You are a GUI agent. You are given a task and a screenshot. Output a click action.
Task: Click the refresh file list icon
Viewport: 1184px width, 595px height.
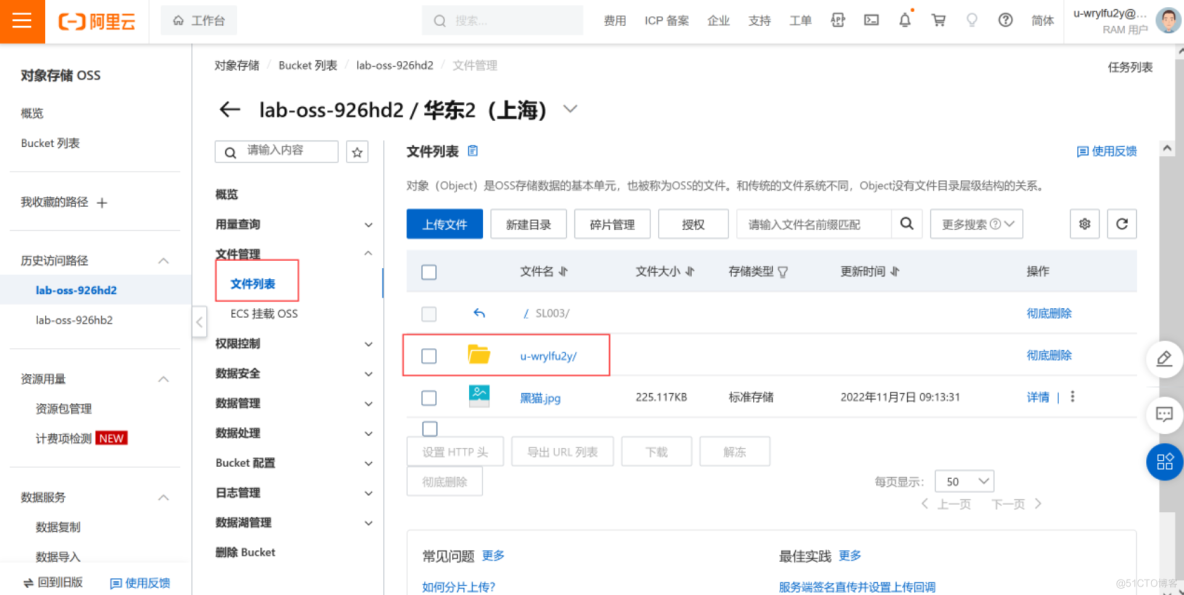click(1121, 224)
